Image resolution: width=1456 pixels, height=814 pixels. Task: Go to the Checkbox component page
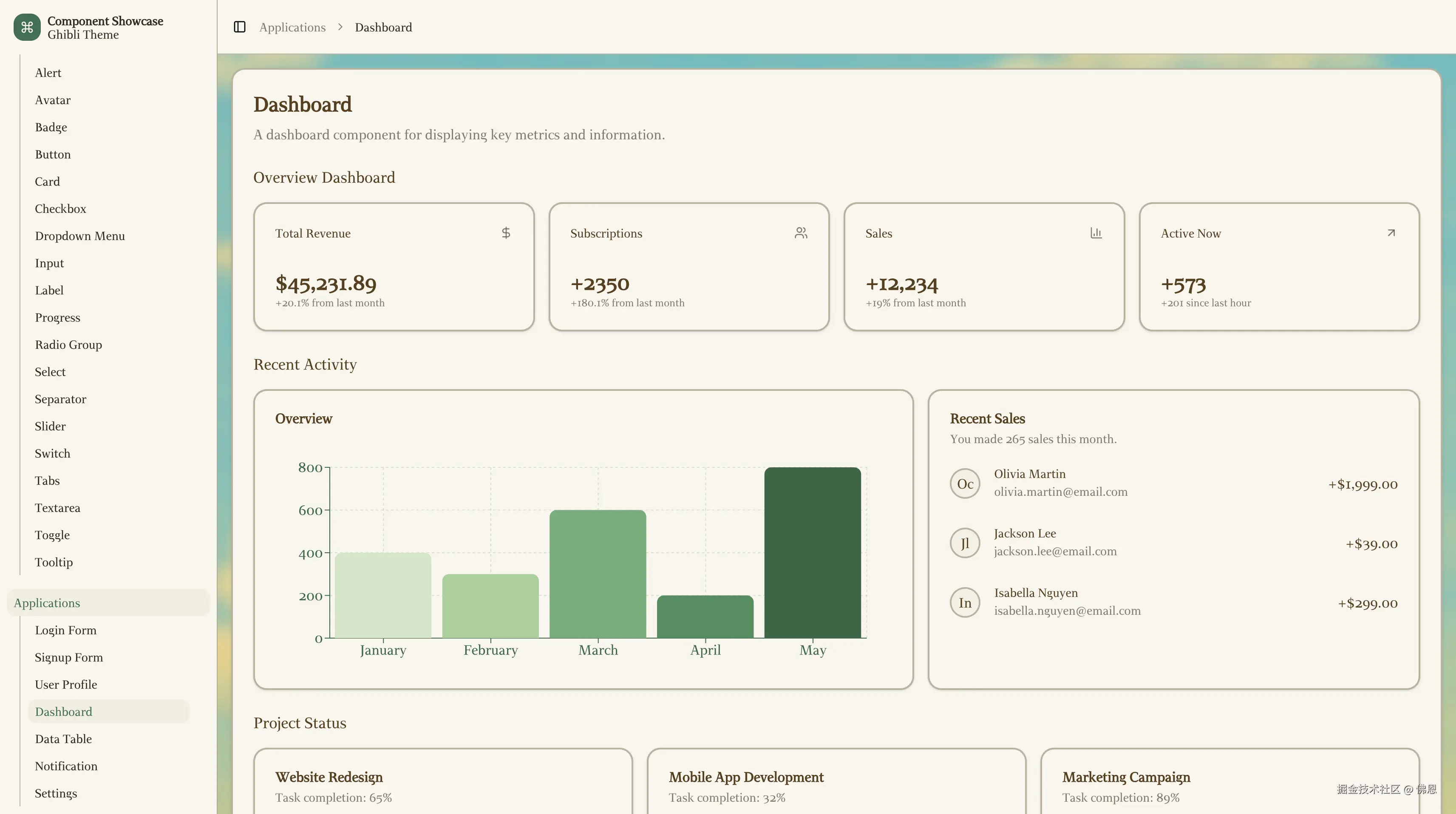(60, 209)
